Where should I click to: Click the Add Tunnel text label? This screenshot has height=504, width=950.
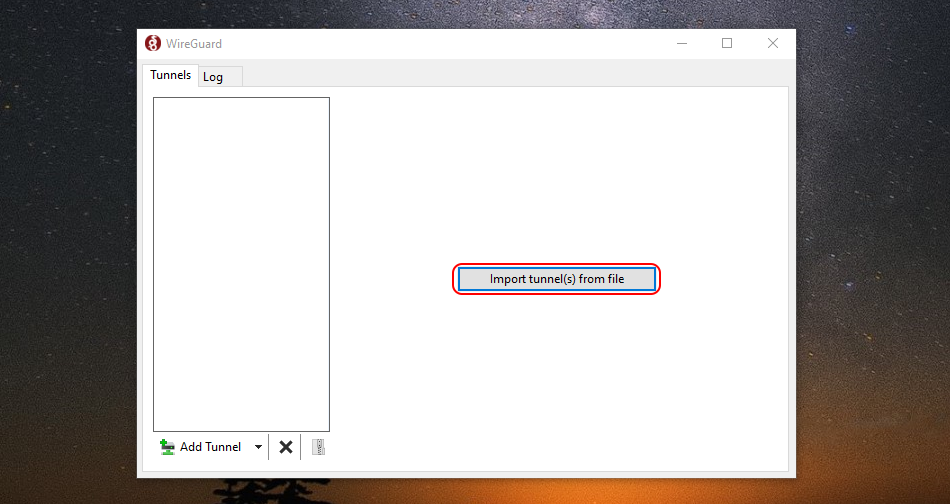(x=210, y=447)
